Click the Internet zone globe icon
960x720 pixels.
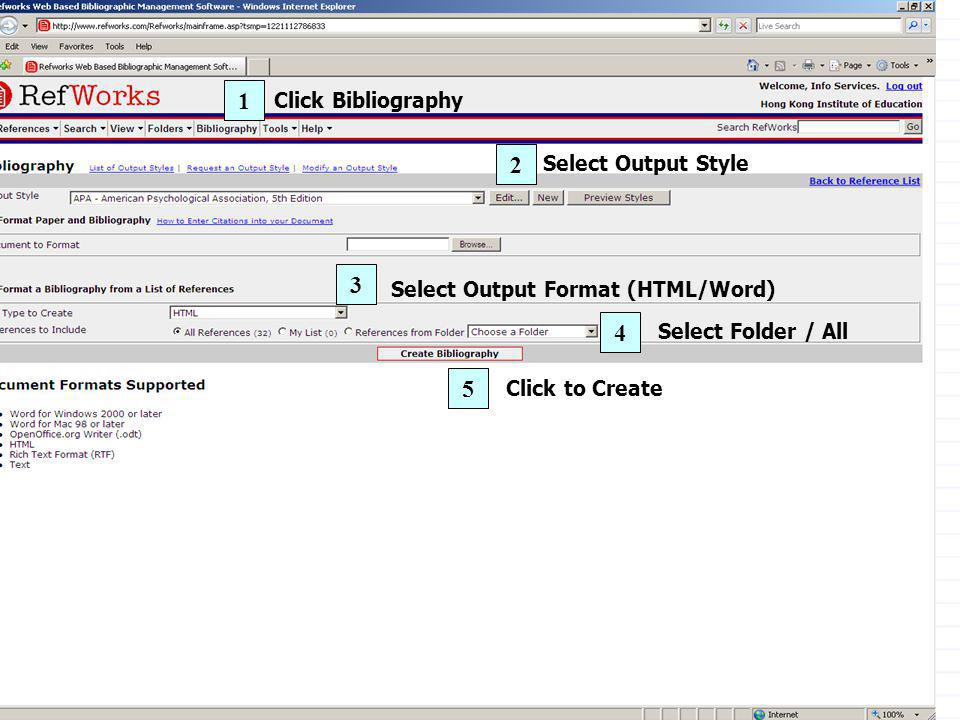pos(760,714)
